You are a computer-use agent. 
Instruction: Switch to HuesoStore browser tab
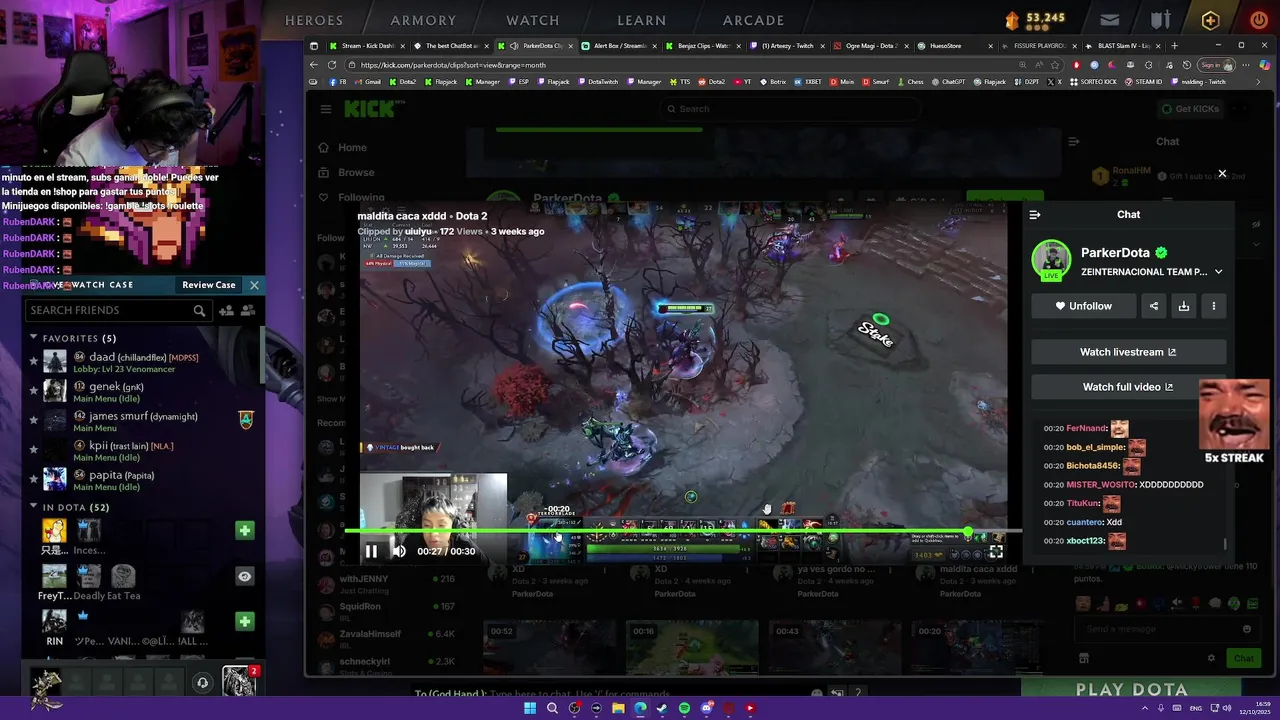coord(958,46)
